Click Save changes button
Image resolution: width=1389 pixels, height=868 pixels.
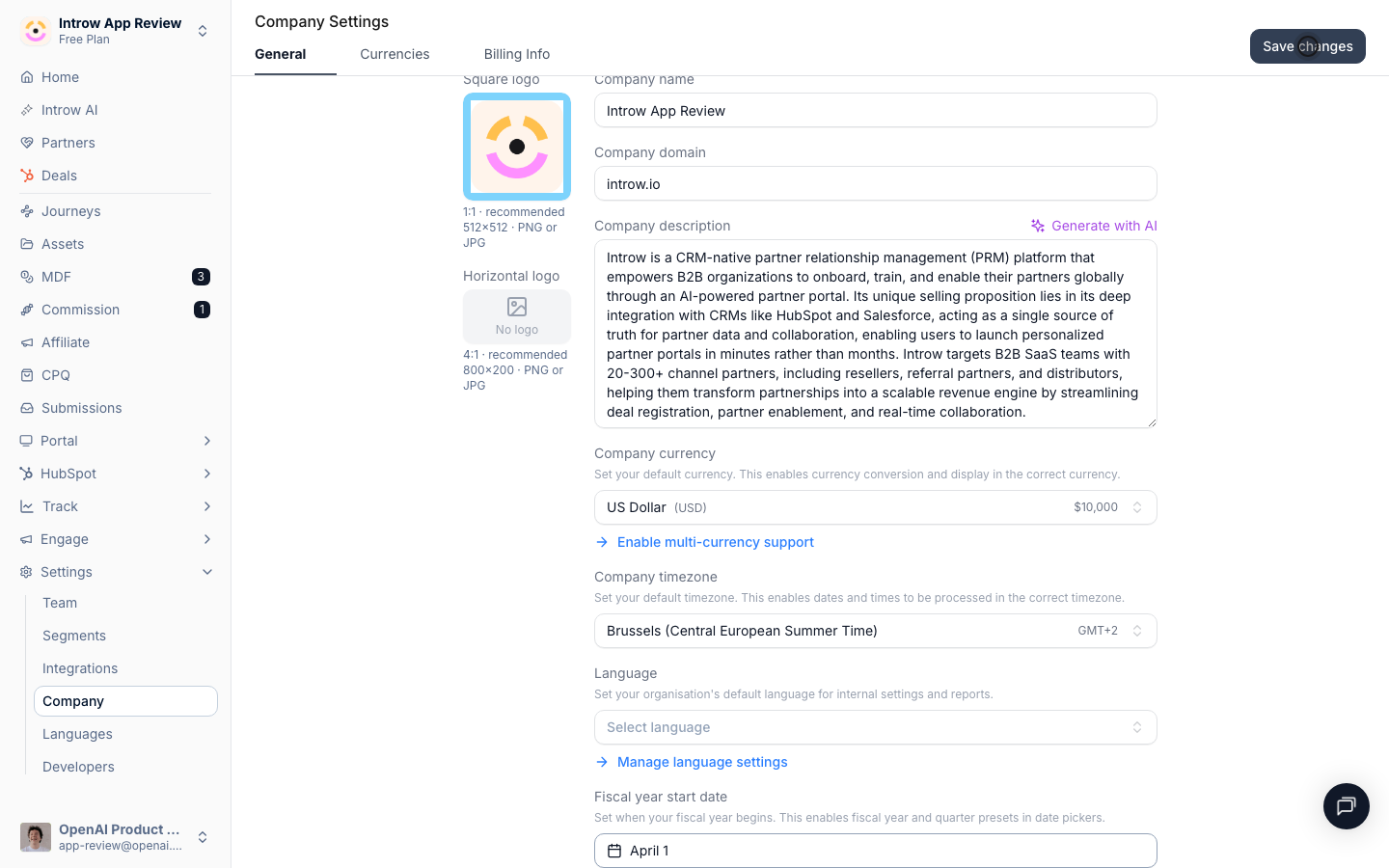point(1308,46)
